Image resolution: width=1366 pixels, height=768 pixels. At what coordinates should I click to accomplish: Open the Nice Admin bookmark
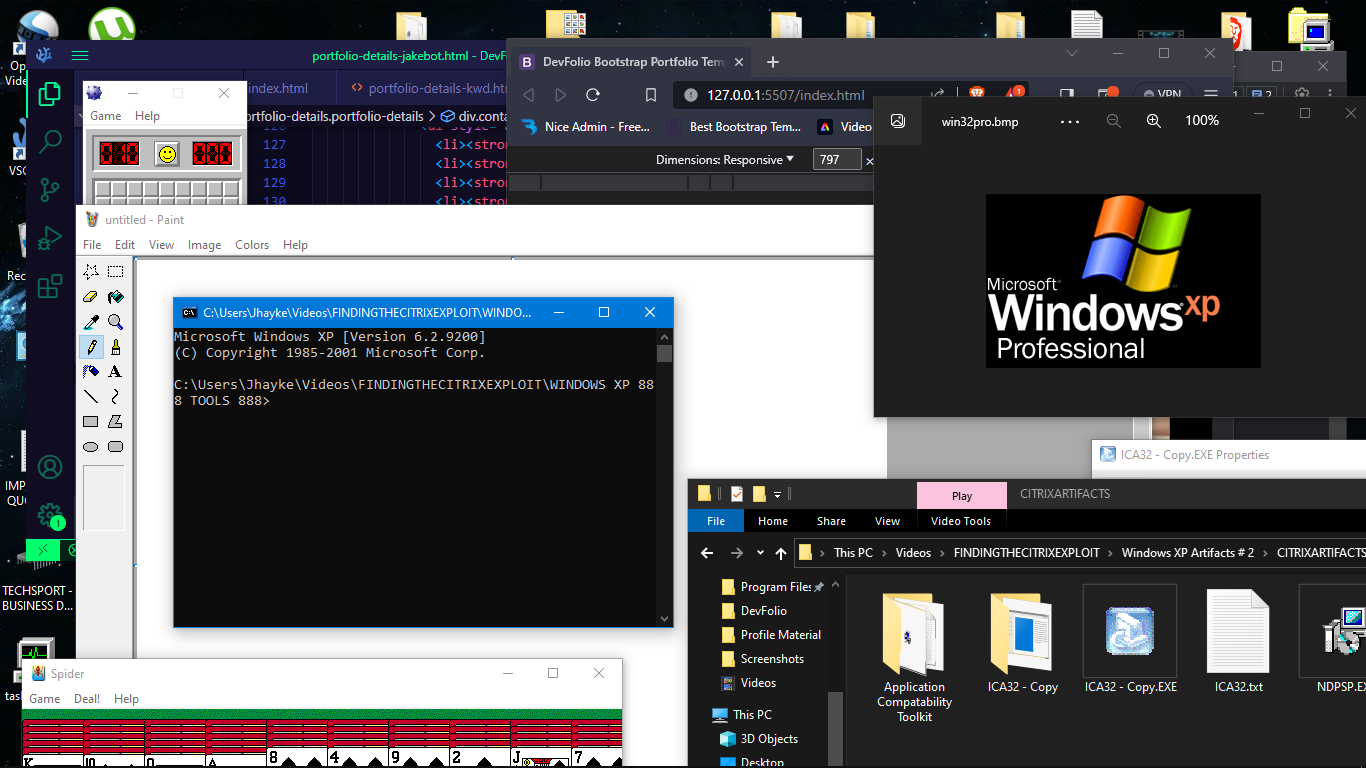(x=585, y=127)
